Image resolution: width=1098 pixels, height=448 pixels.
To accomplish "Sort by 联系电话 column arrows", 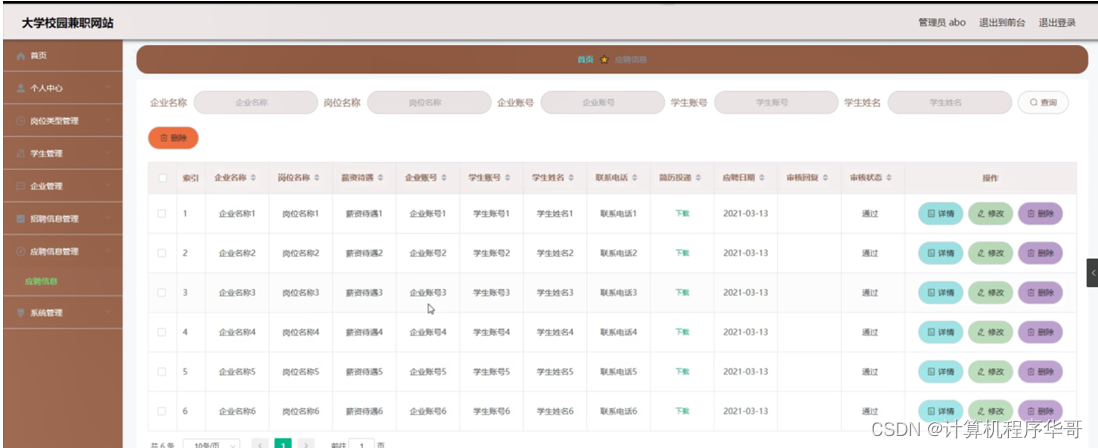I will coord(634,178).
